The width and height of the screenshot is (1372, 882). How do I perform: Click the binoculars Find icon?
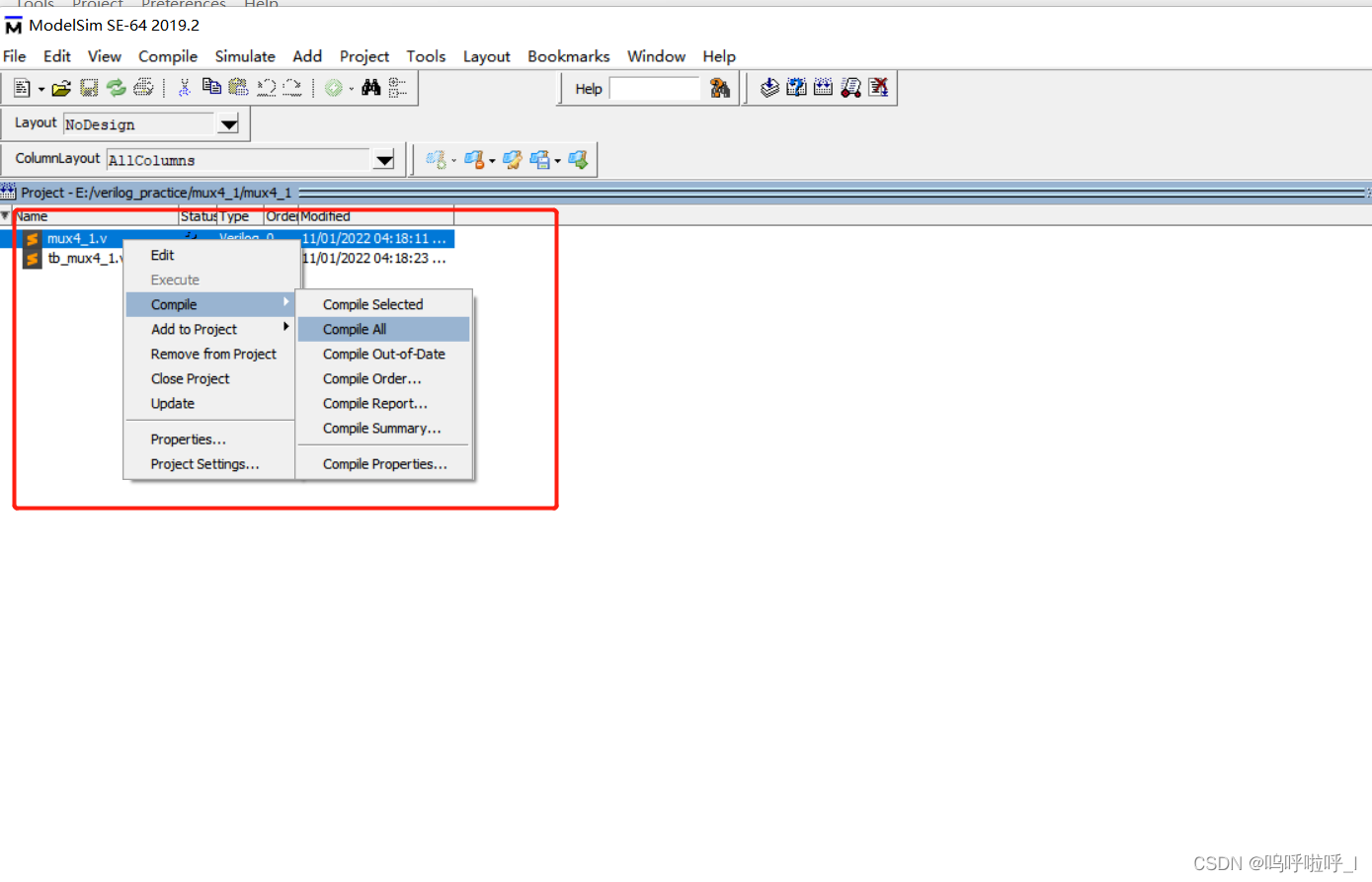(370, 88)
